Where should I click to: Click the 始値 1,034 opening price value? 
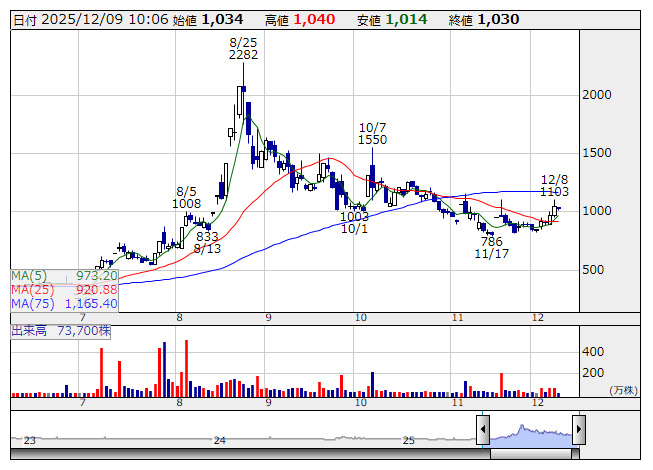221,19
